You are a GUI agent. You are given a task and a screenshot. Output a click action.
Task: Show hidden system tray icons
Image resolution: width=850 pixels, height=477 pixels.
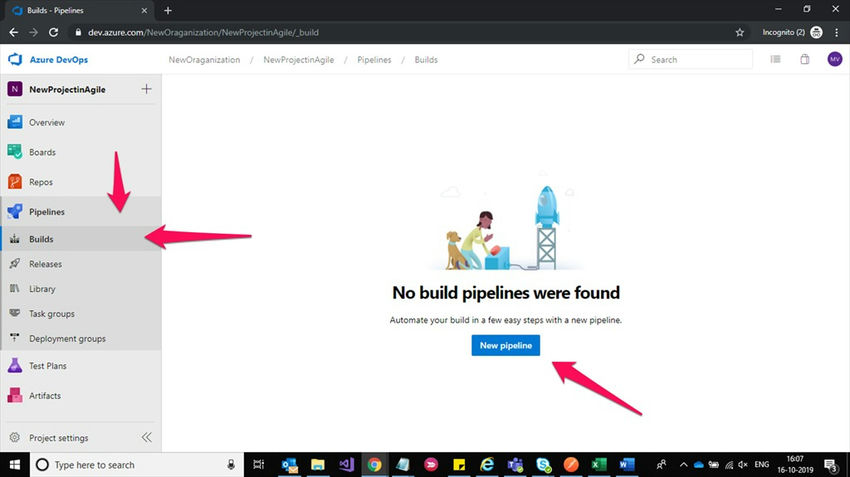(x=684, y=465)
